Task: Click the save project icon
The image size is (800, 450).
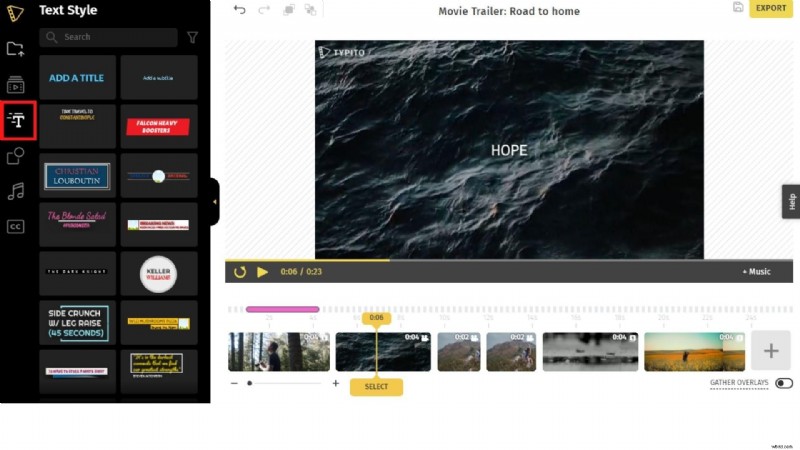Action: [738, 7]
